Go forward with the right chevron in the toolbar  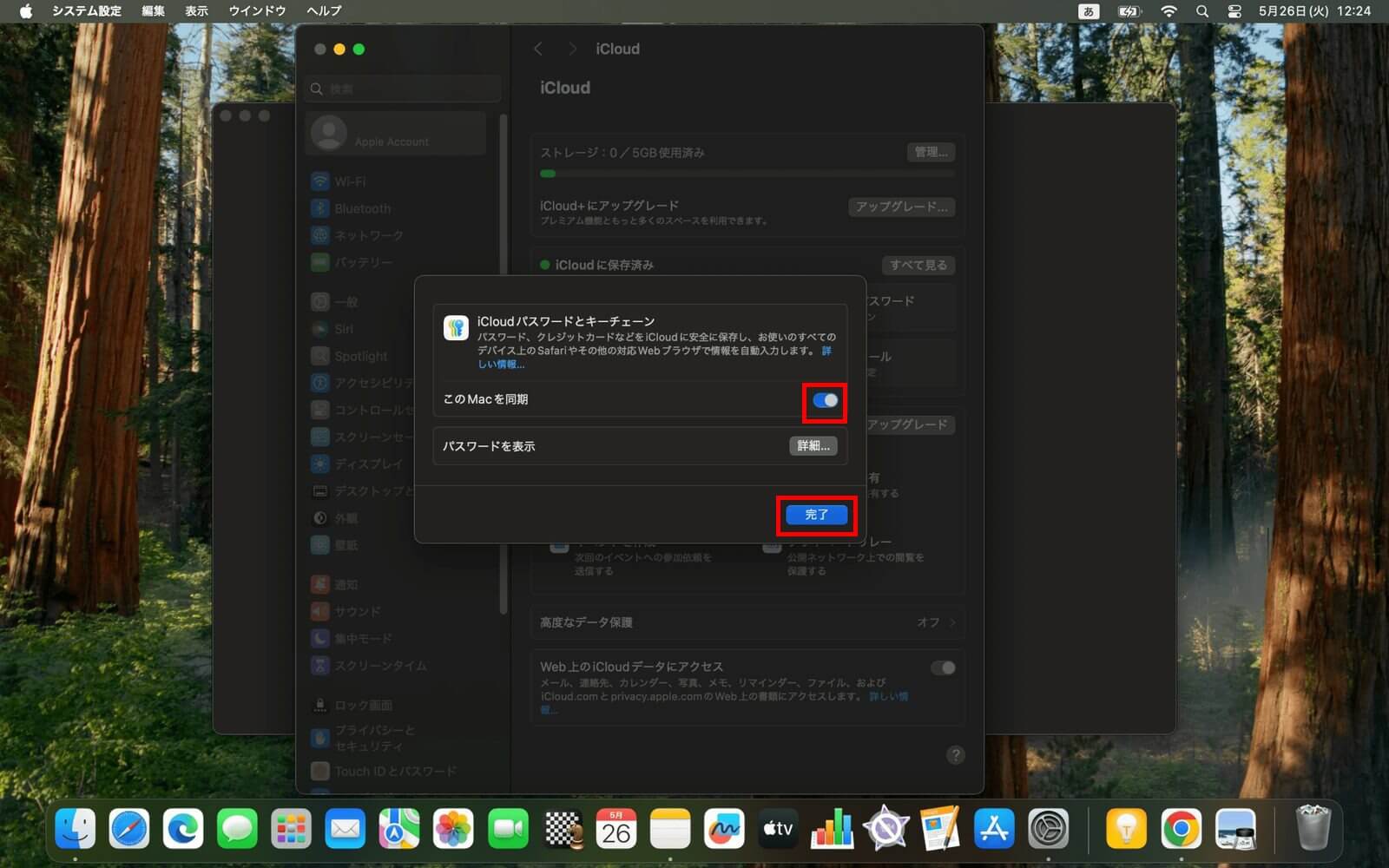(x=572, y=49)
